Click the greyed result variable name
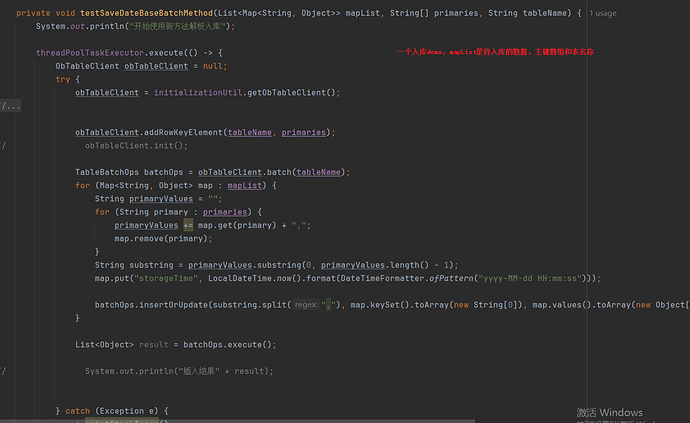Screen dimensions: 690x423 tap(154, 345)
